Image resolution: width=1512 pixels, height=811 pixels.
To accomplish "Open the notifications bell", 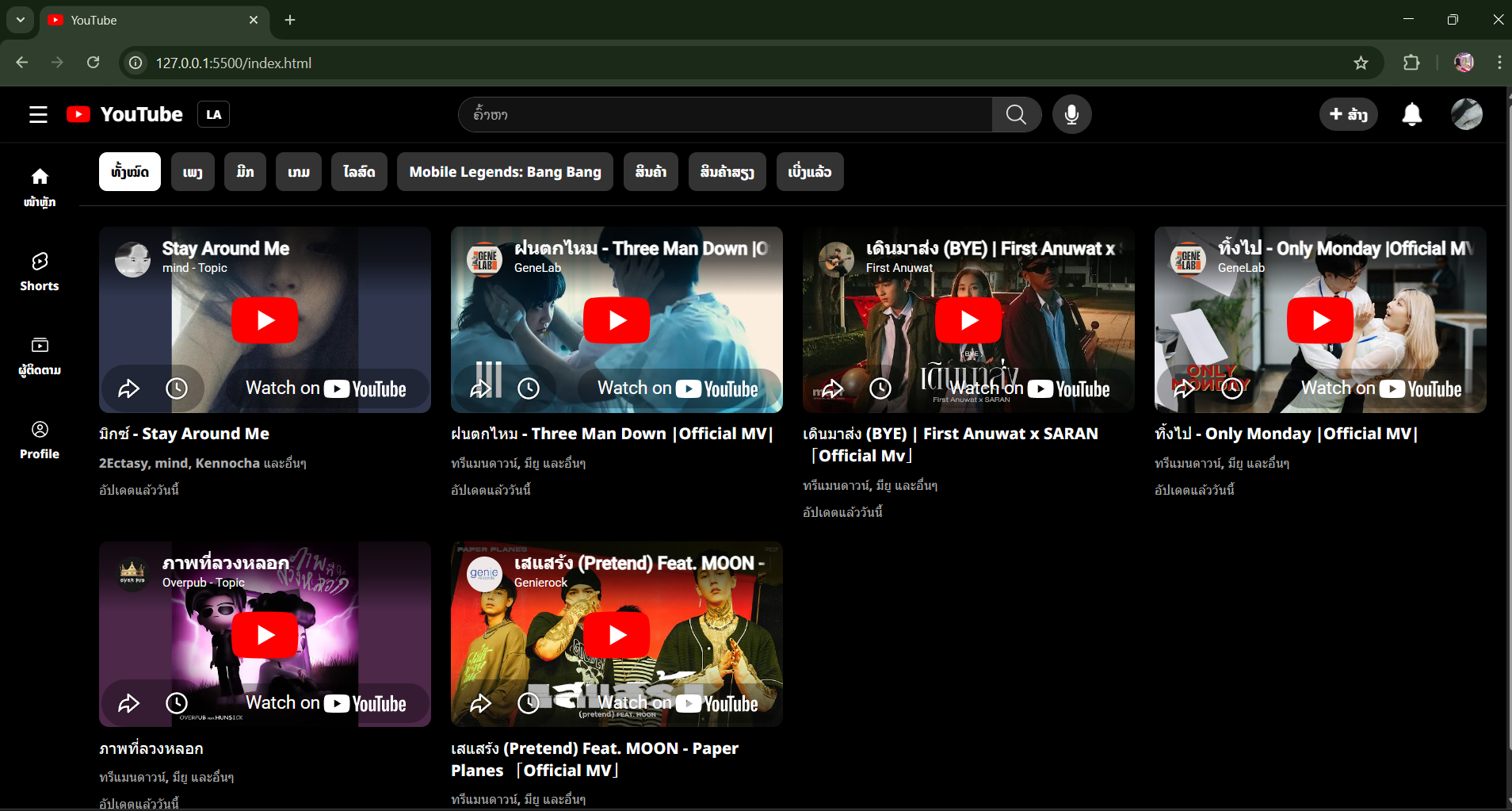I will pyautogui.click(x=1411, y=115).
